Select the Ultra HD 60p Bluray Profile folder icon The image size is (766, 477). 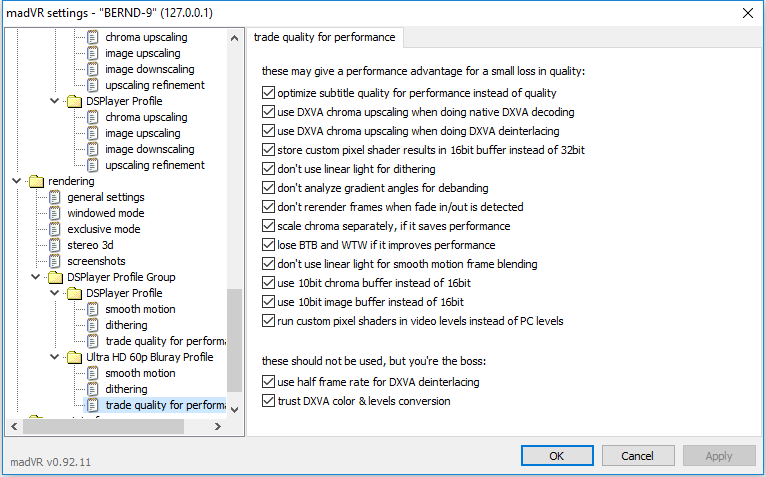(74, 357)
